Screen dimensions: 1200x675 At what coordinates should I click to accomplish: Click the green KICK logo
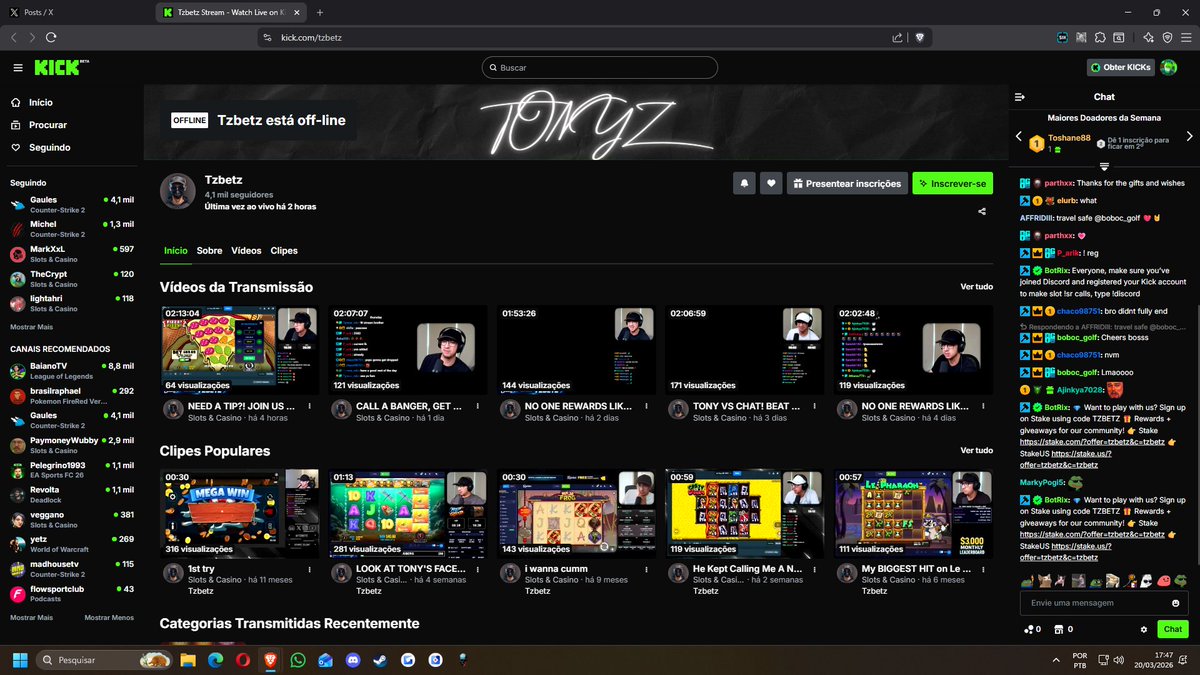(x=56, y=68)
